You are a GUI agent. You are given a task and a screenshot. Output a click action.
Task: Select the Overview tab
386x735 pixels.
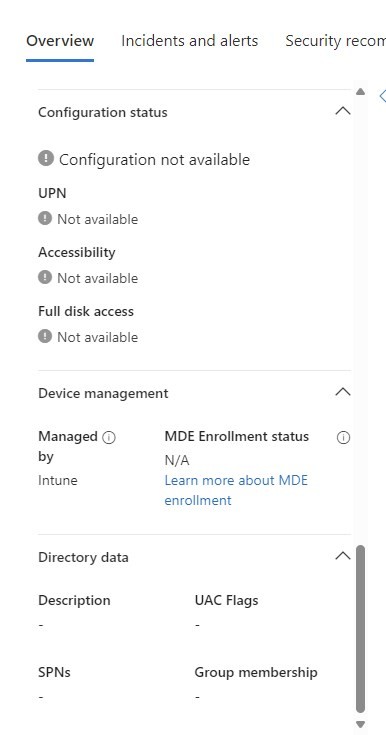pyautogui.click(x=60, y=41)
